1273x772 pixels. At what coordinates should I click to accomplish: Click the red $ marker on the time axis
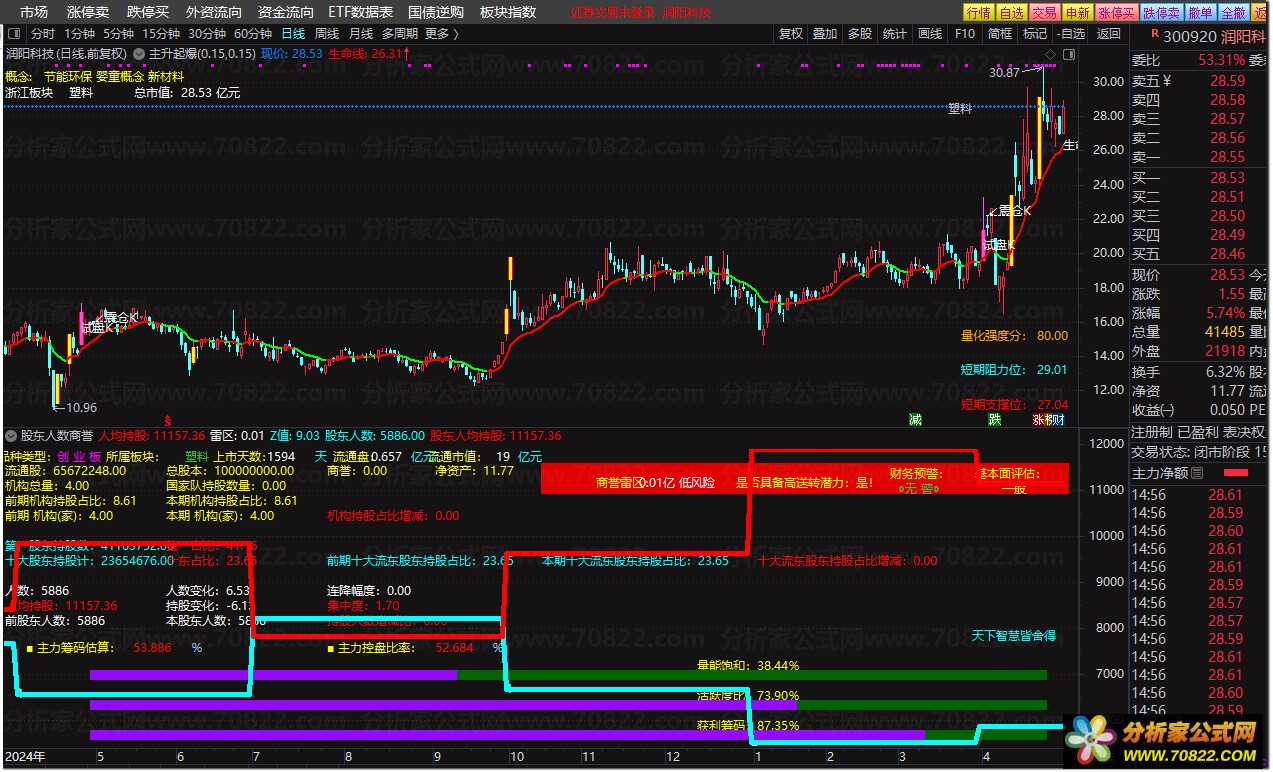pyautogui.click(x=168, y=420)
